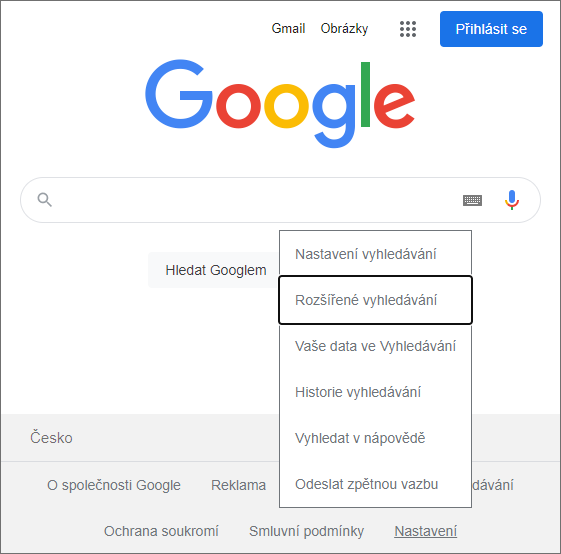Open Vaše data ve Vyhledávání entry

pyautogui.click(x=375, y=346)
